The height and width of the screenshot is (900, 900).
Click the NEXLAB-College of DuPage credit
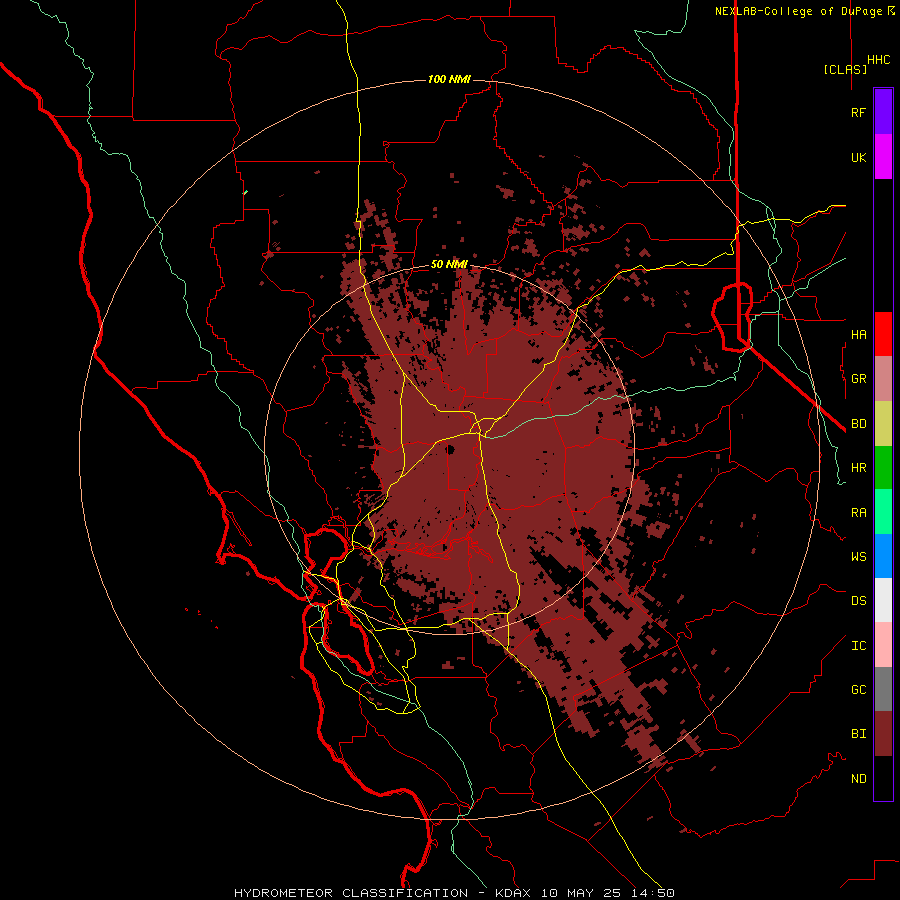804,11
